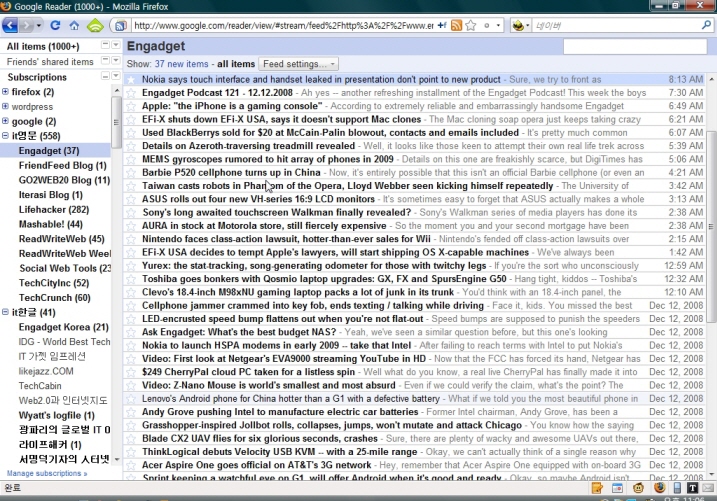Collapse the it한글 folder
This screenshot has height=501, width=717.
pyautogui.click(x=5, y=312)
